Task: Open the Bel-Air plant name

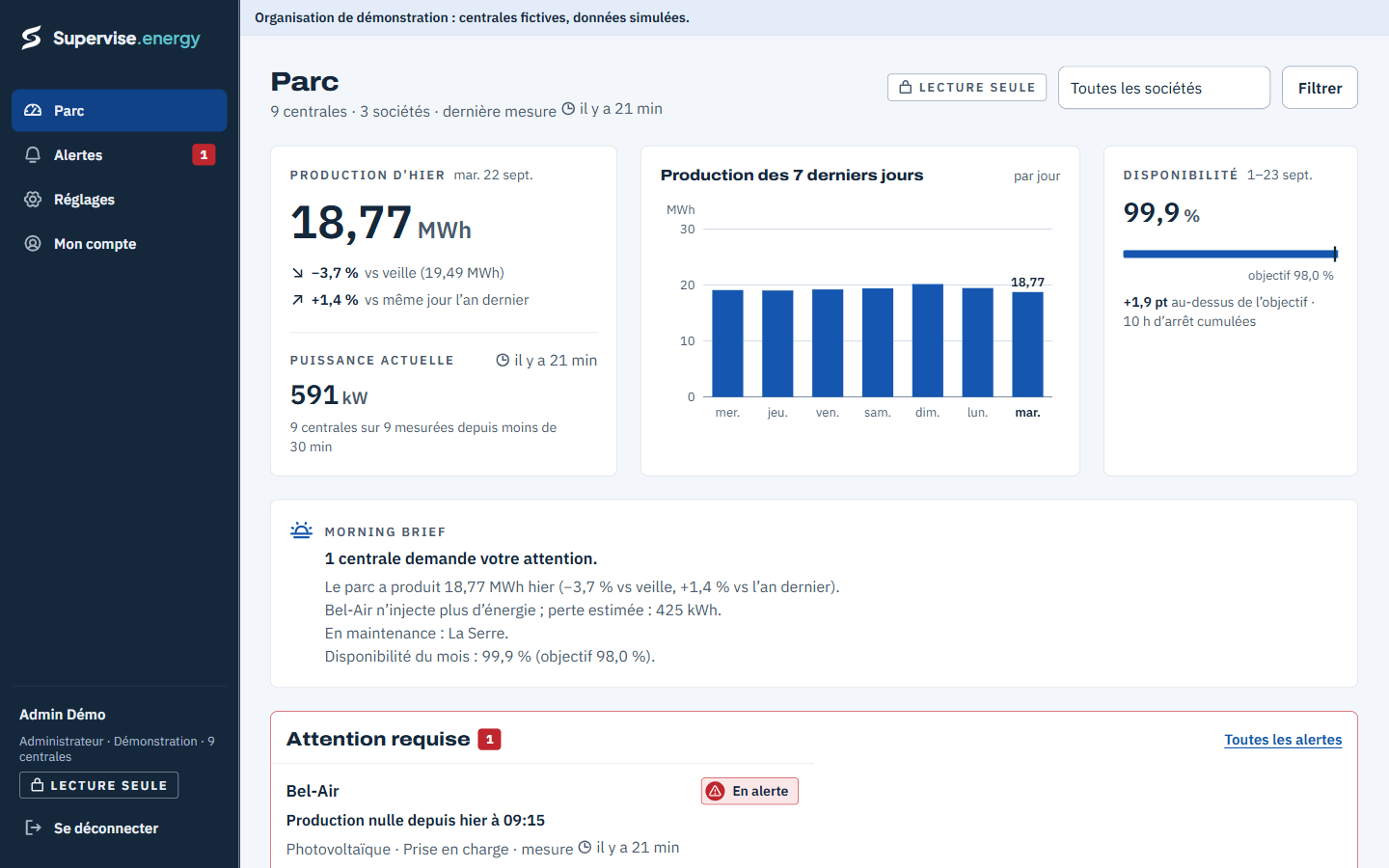Action: [313, 791]
